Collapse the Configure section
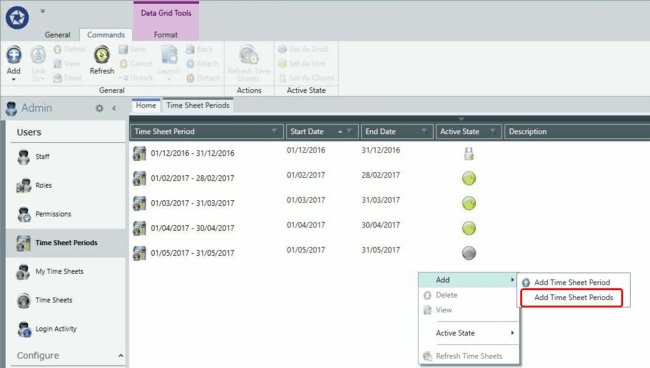This screenshot has width=650, height=368. (121, 356)
